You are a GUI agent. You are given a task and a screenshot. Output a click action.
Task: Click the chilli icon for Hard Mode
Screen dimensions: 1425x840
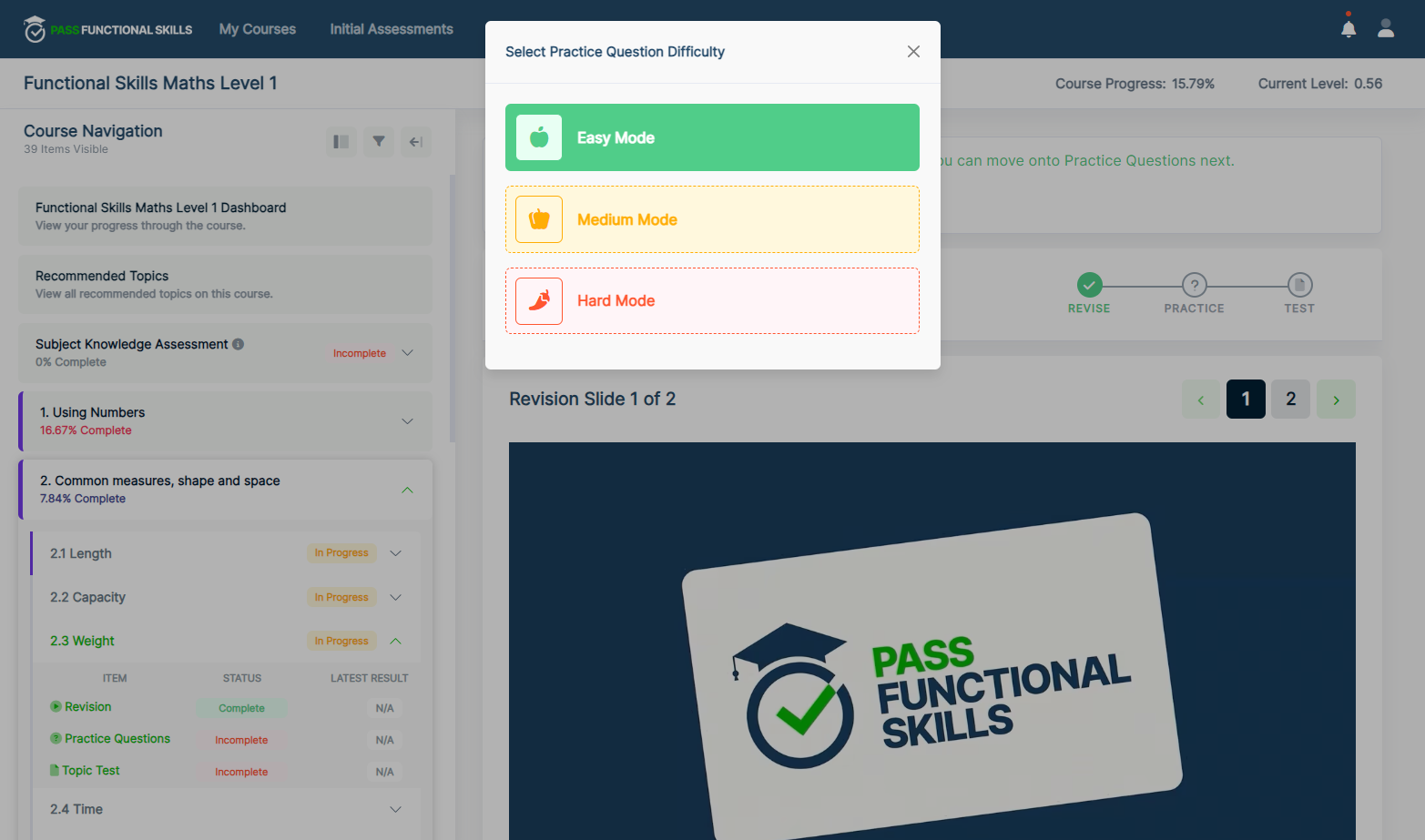[539, 301]
